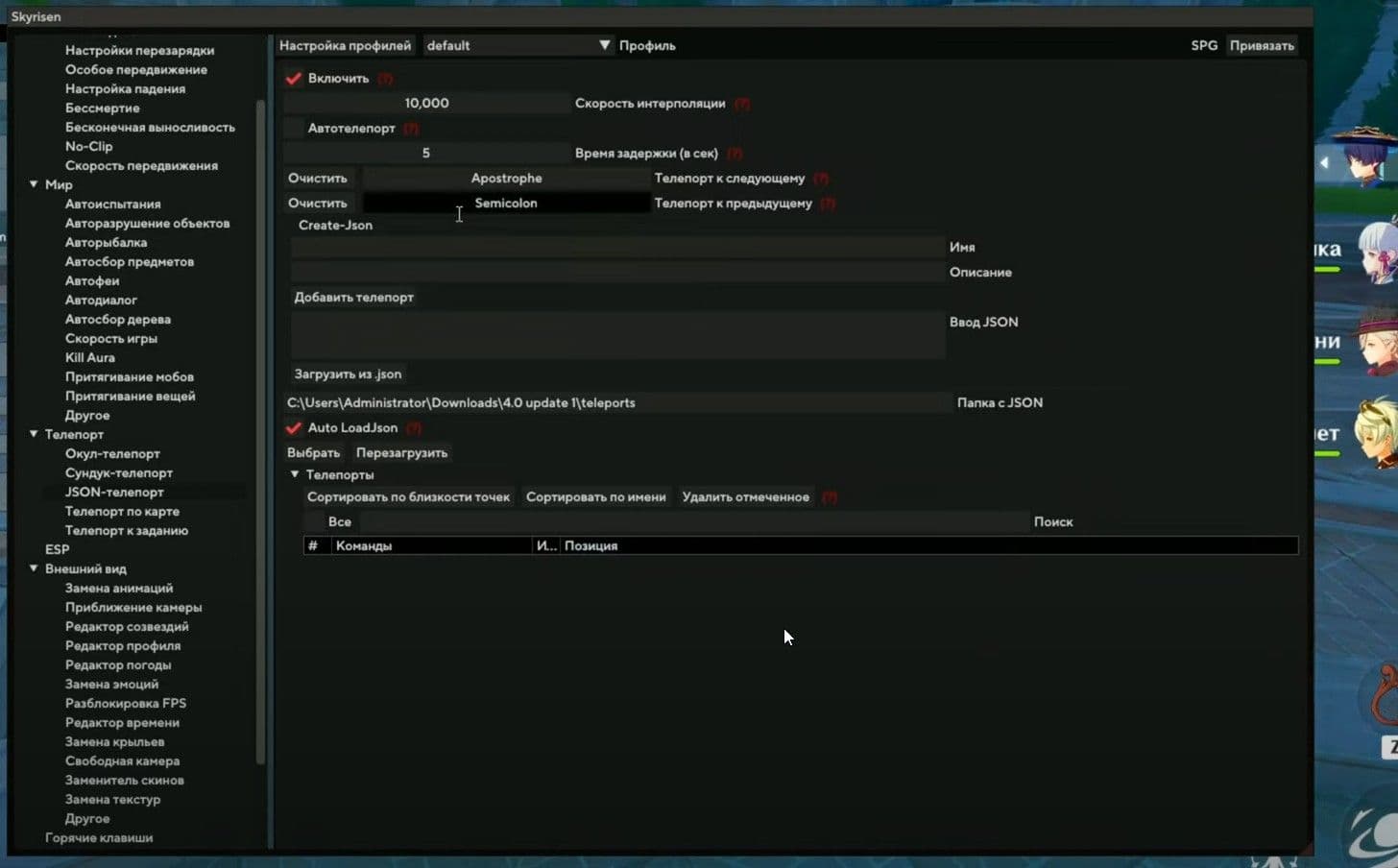Image resolution: width=1398 pixels, height=868 pixels.
Task: Click help marker beside Удалить отмеченное
Action: [830, 497]
